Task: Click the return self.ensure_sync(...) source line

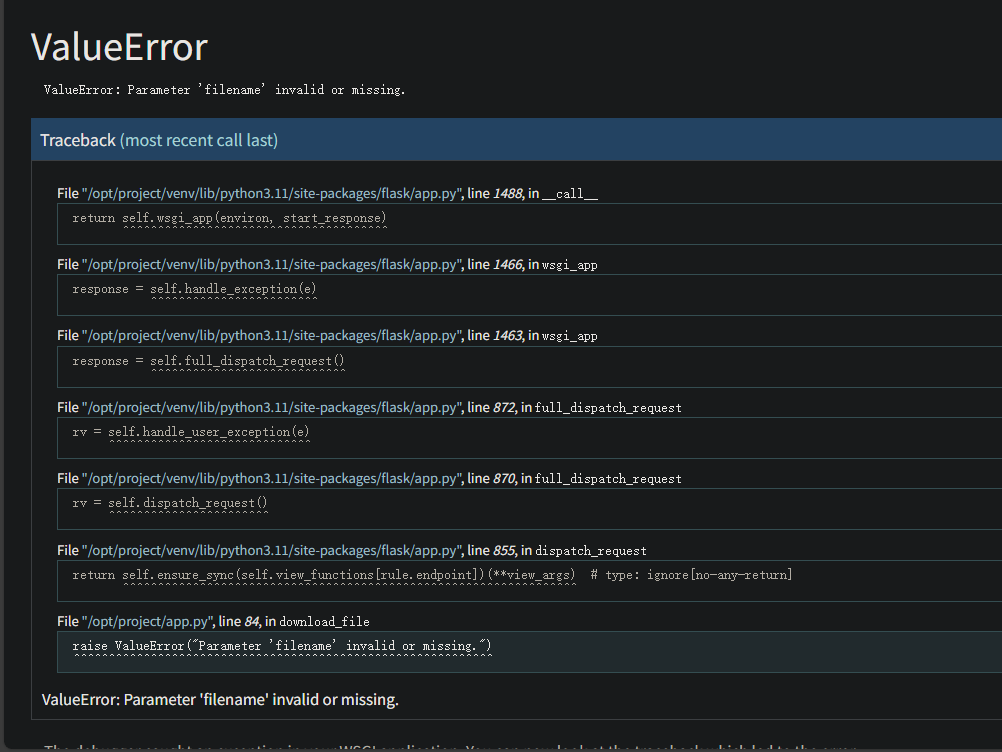Action: click(323, 575)
